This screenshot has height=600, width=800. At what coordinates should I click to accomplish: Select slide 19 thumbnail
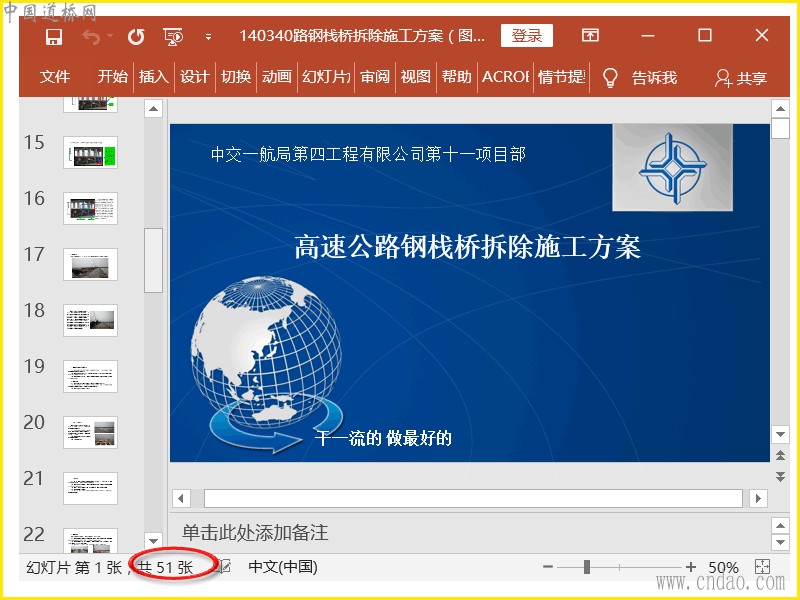(90, 376)
